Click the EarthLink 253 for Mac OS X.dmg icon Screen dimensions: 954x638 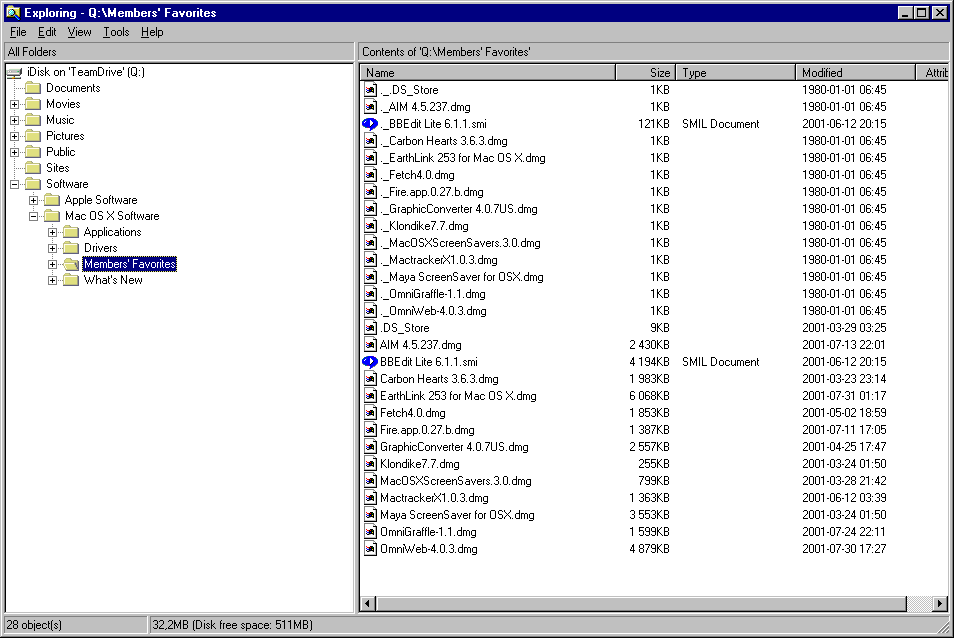click(370, 396)
